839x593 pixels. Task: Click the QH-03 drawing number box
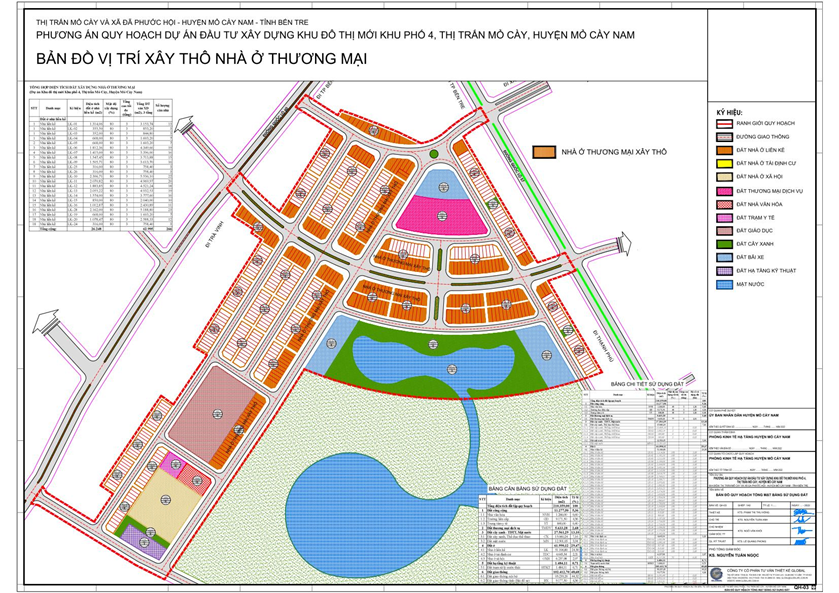click(802, 587)
